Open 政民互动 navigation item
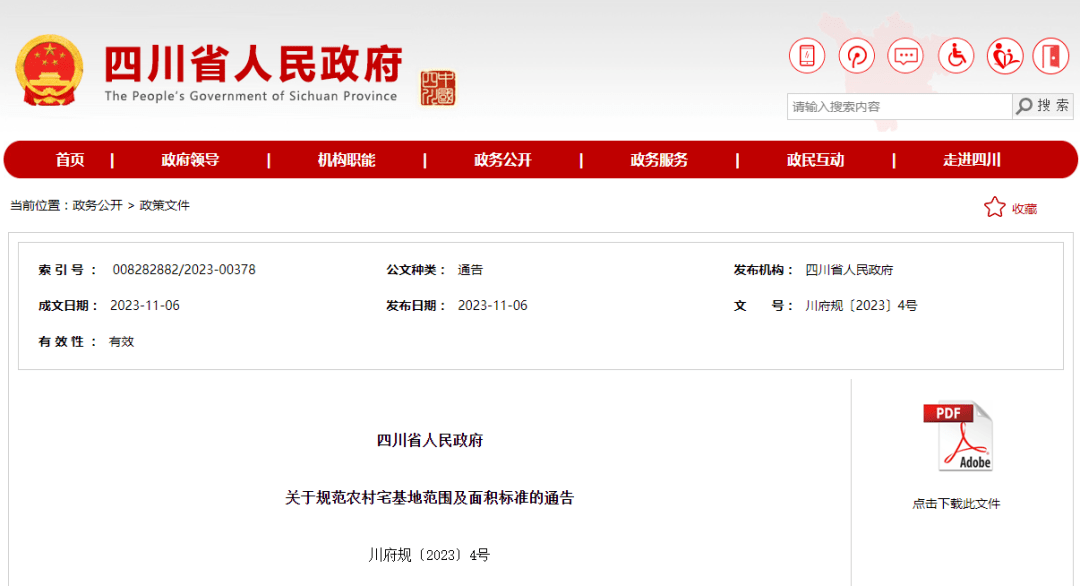Screen dimensions: 1080x586 pos(816,160)
